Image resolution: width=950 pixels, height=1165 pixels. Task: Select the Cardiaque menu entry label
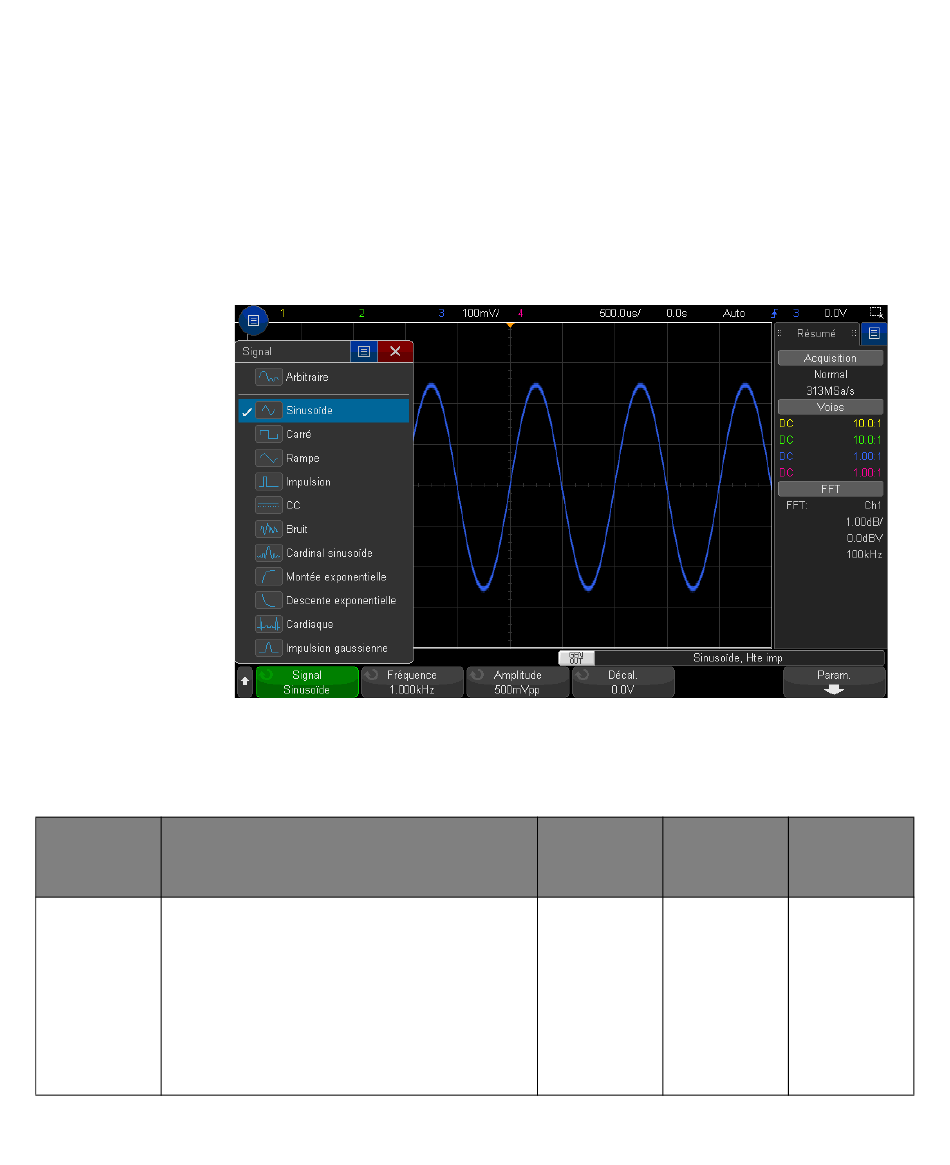310,624
